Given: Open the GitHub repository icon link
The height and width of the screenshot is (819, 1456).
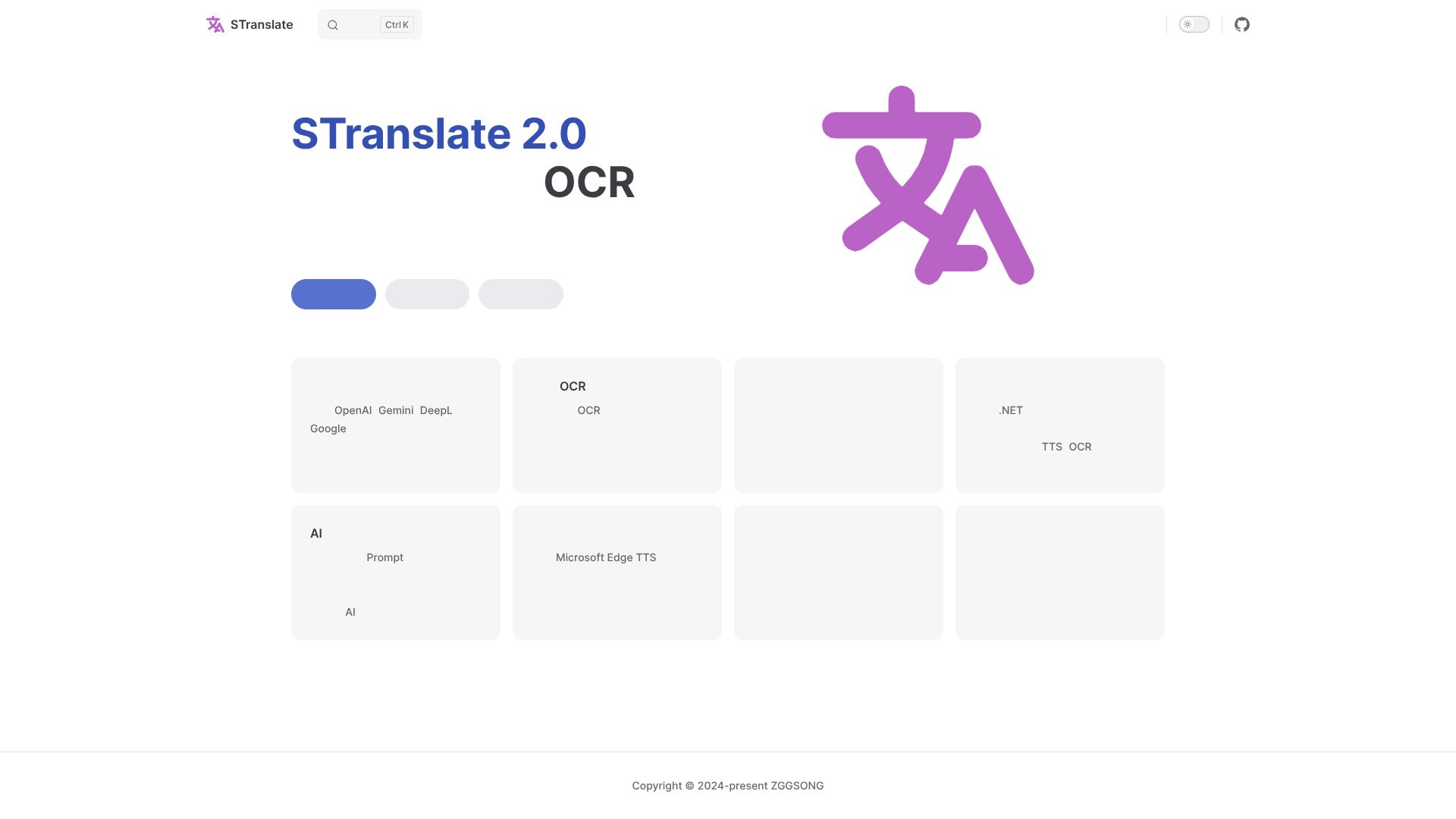Looking at the screenshot, I should point(1242,24).
